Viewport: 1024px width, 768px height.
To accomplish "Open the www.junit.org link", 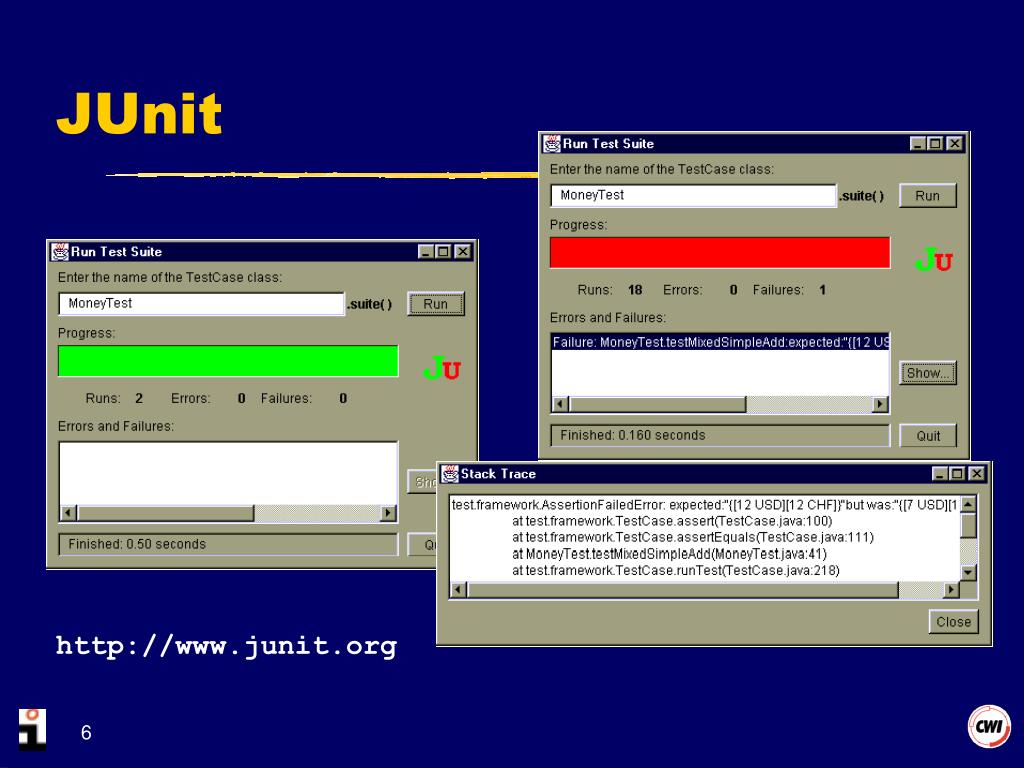I will [227, 645].
